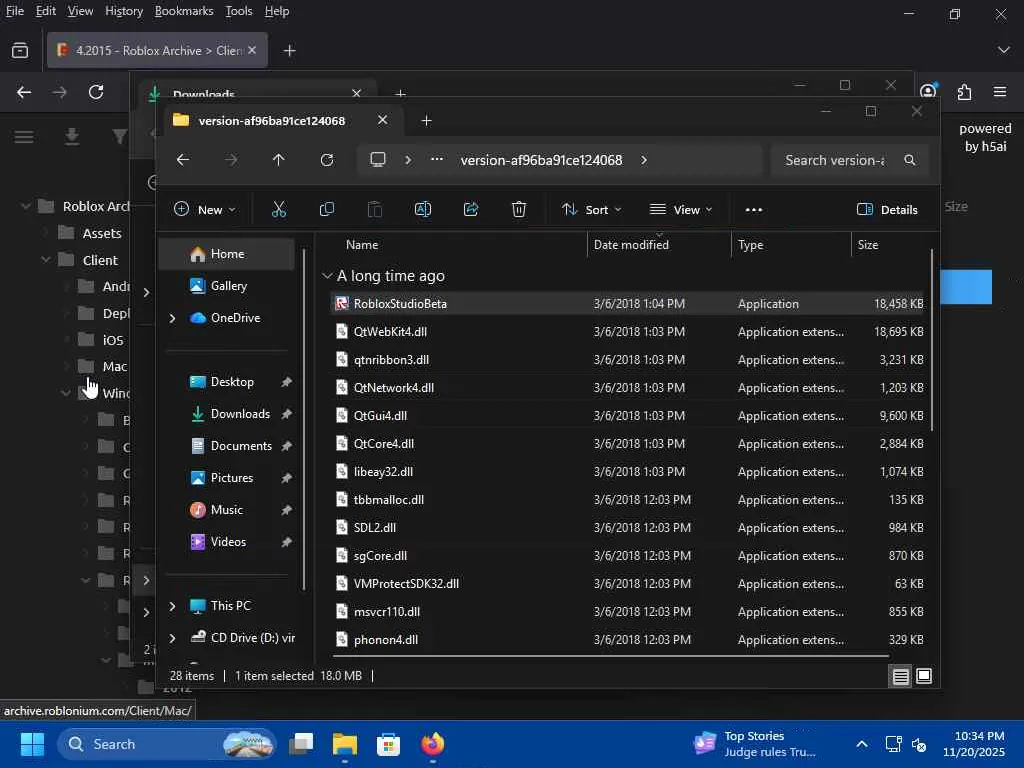Screen dimensions: 1024x768
Task: Click the Paste clipboard icon in Explorer toolbar
Action: (375, 209)
